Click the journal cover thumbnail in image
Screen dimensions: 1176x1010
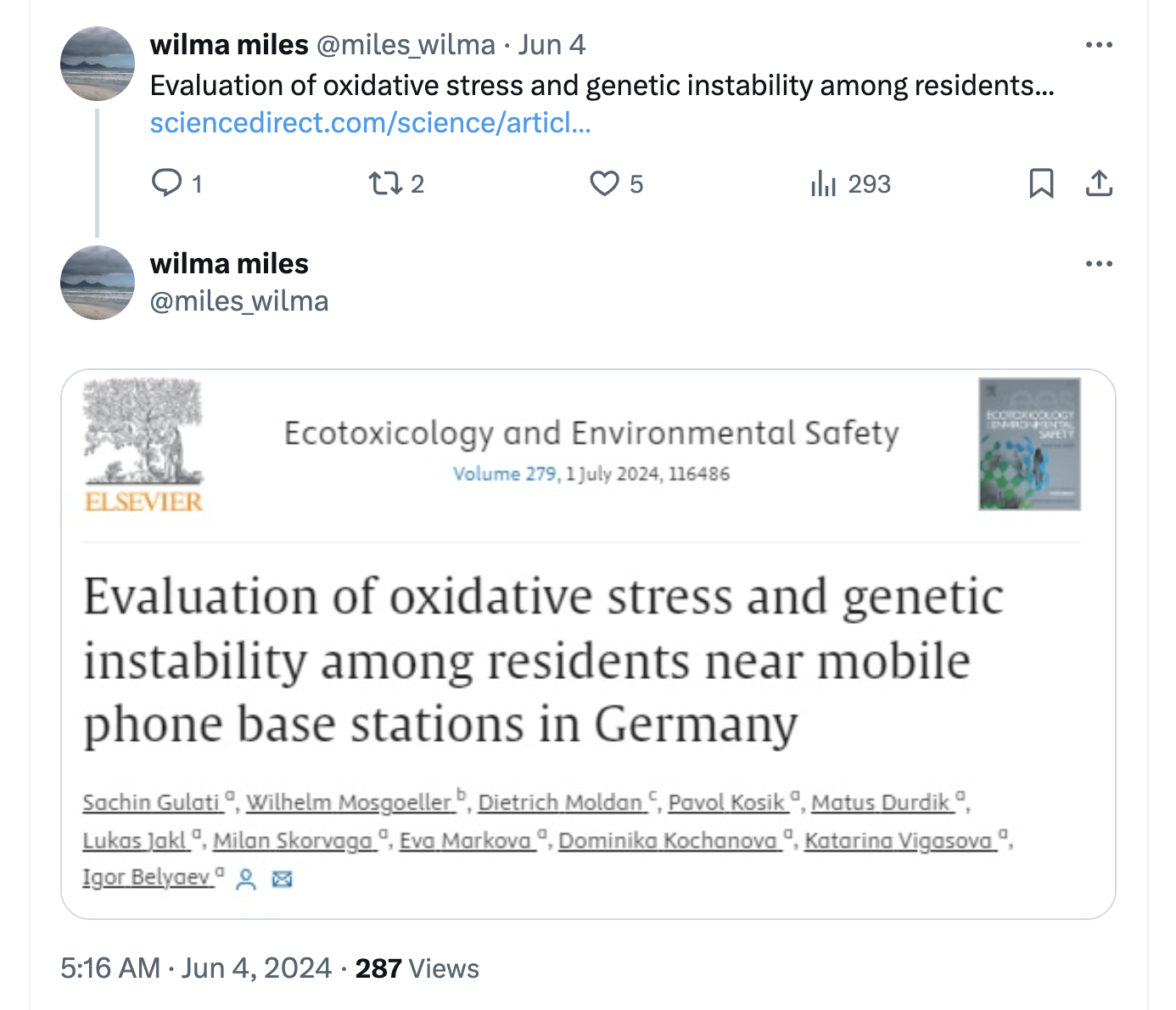click(1029, 444)
